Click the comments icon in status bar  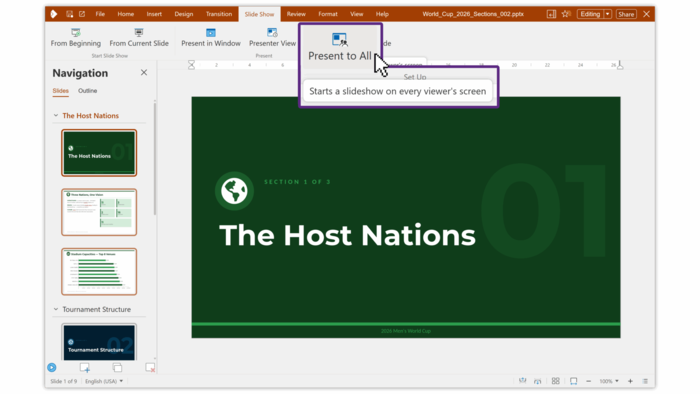coord(538,381)
